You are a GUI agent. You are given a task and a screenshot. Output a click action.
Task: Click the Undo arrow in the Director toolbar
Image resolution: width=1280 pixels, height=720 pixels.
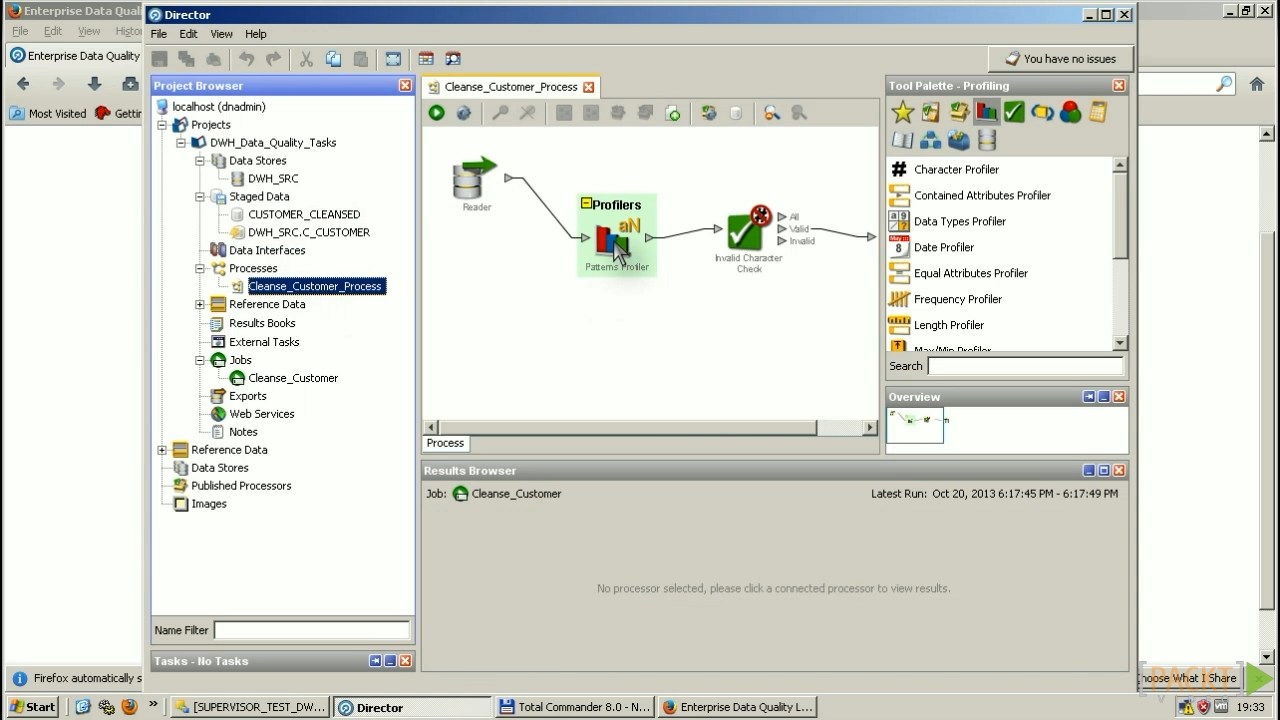tap(246, 60)
